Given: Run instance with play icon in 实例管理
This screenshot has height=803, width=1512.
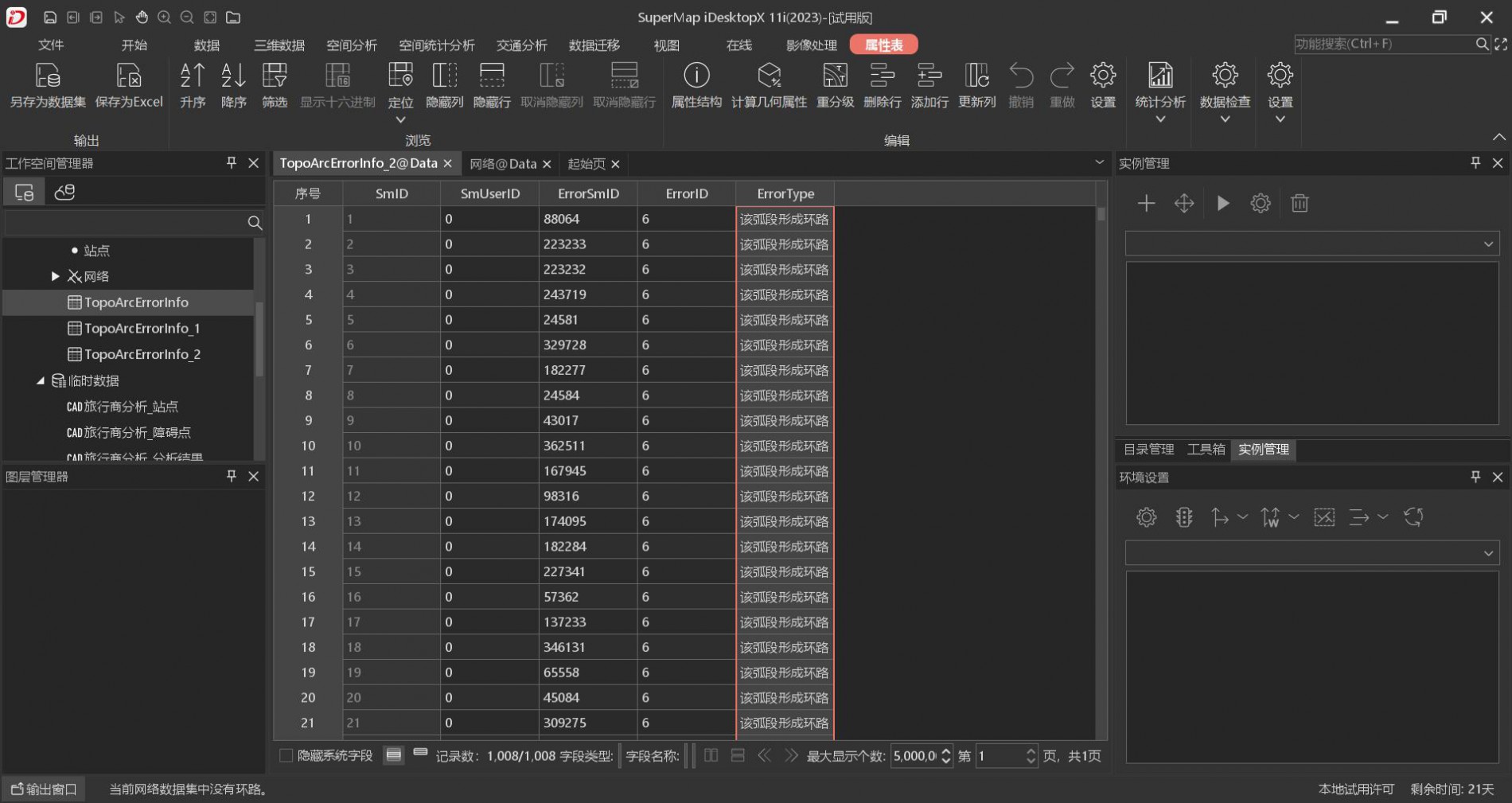Looking at the screenshot, I should click(1223, 204).
